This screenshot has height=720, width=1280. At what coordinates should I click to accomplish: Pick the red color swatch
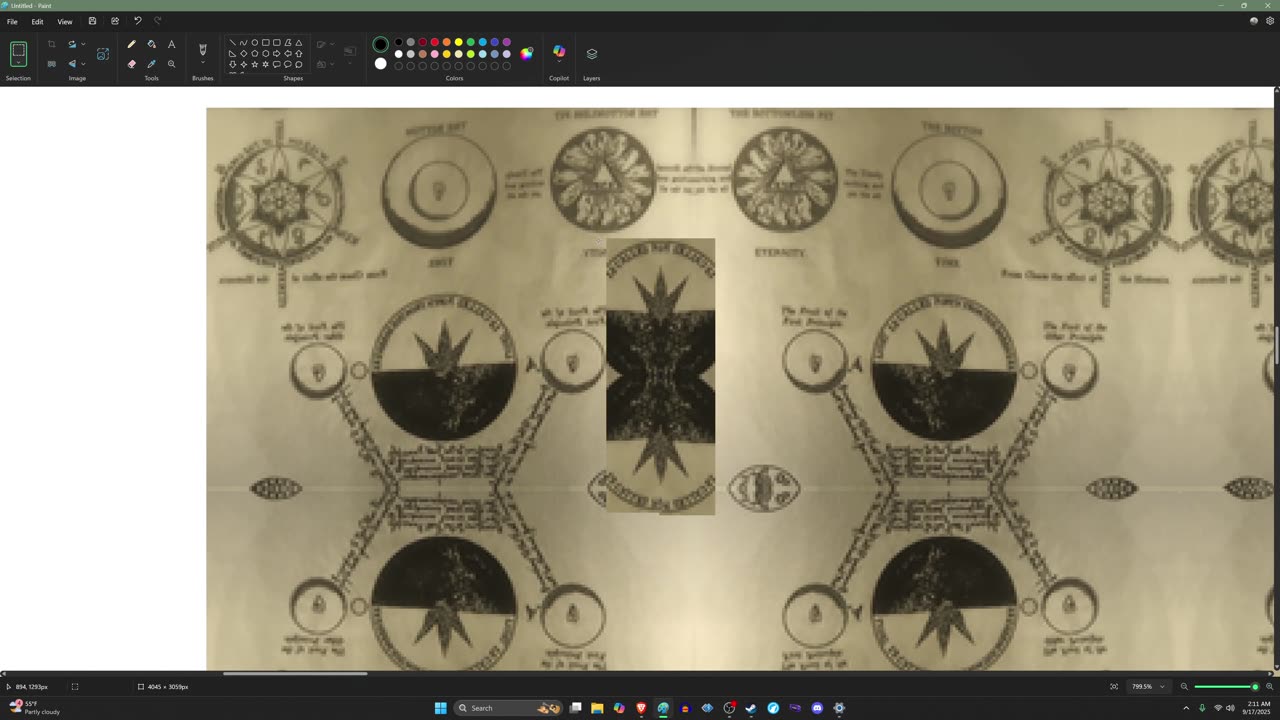[x=434, y=43]
